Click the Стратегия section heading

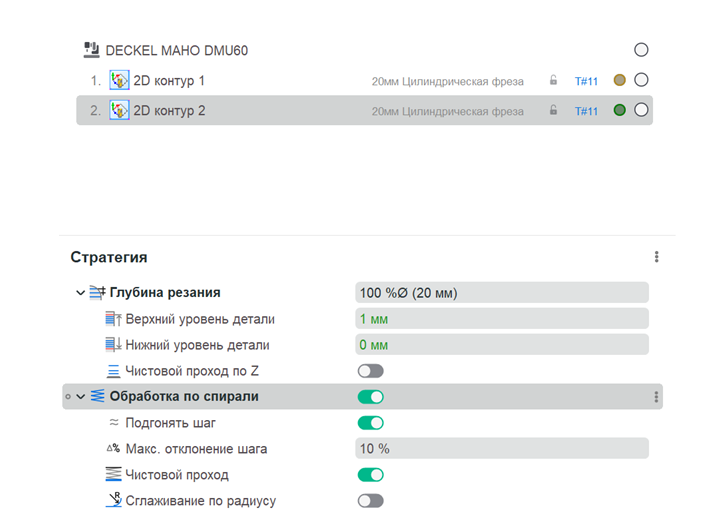point(109,257)
